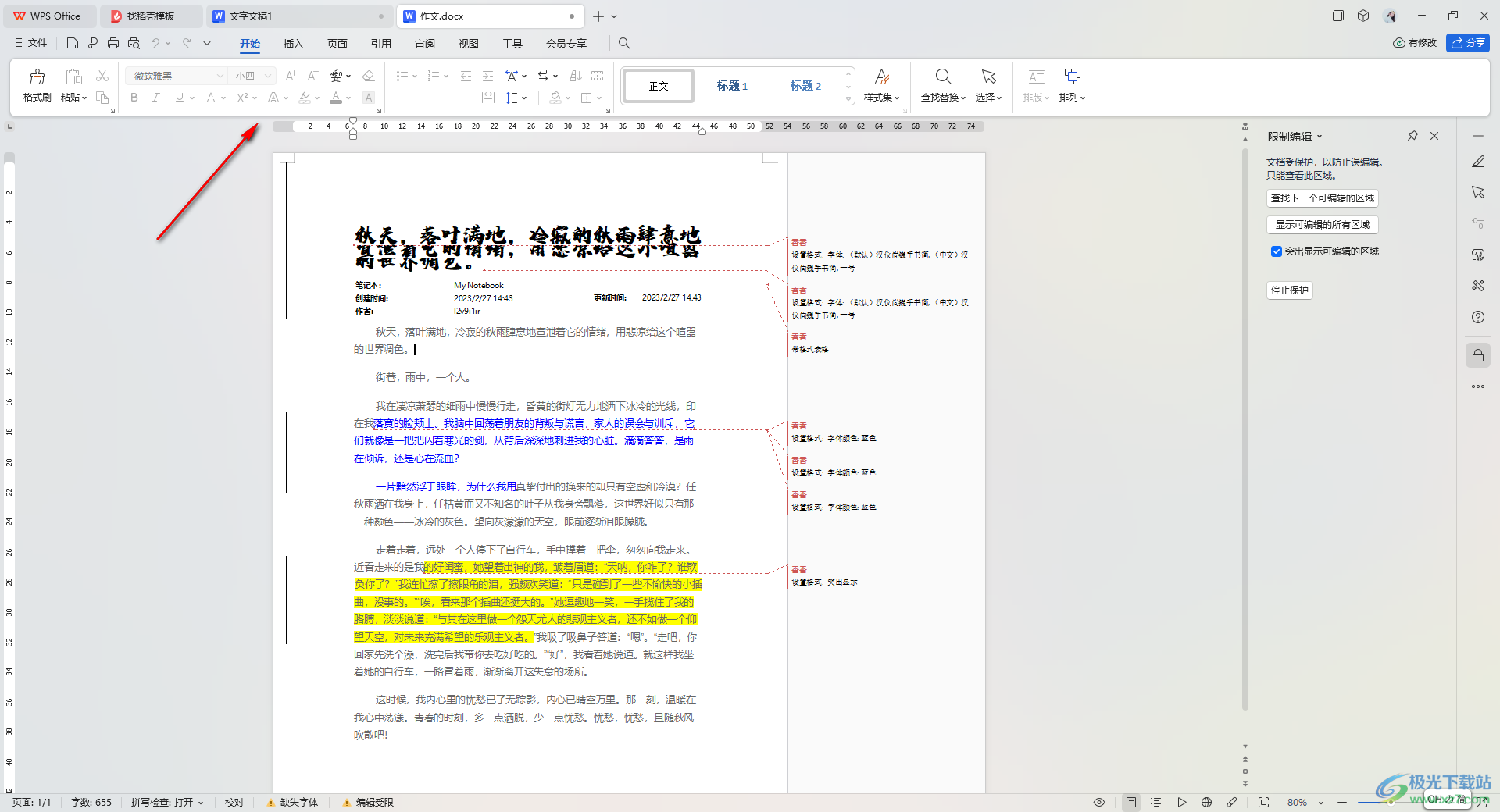Click the Print Preview icon
Image resolution: width=1500 pixels, height=812 pixels.
tap(134, 43)
